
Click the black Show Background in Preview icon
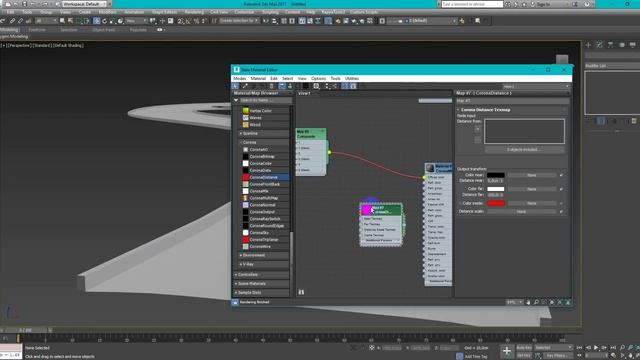click(305, 86)
